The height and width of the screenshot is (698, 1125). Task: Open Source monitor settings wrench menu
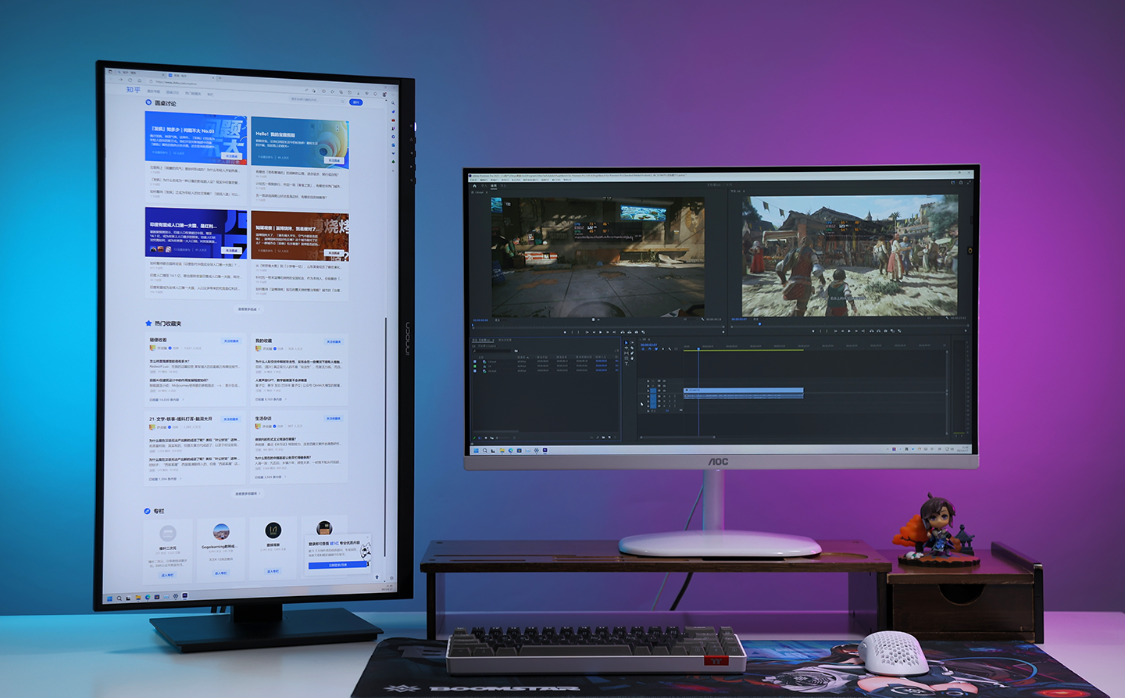pos(702,319)
